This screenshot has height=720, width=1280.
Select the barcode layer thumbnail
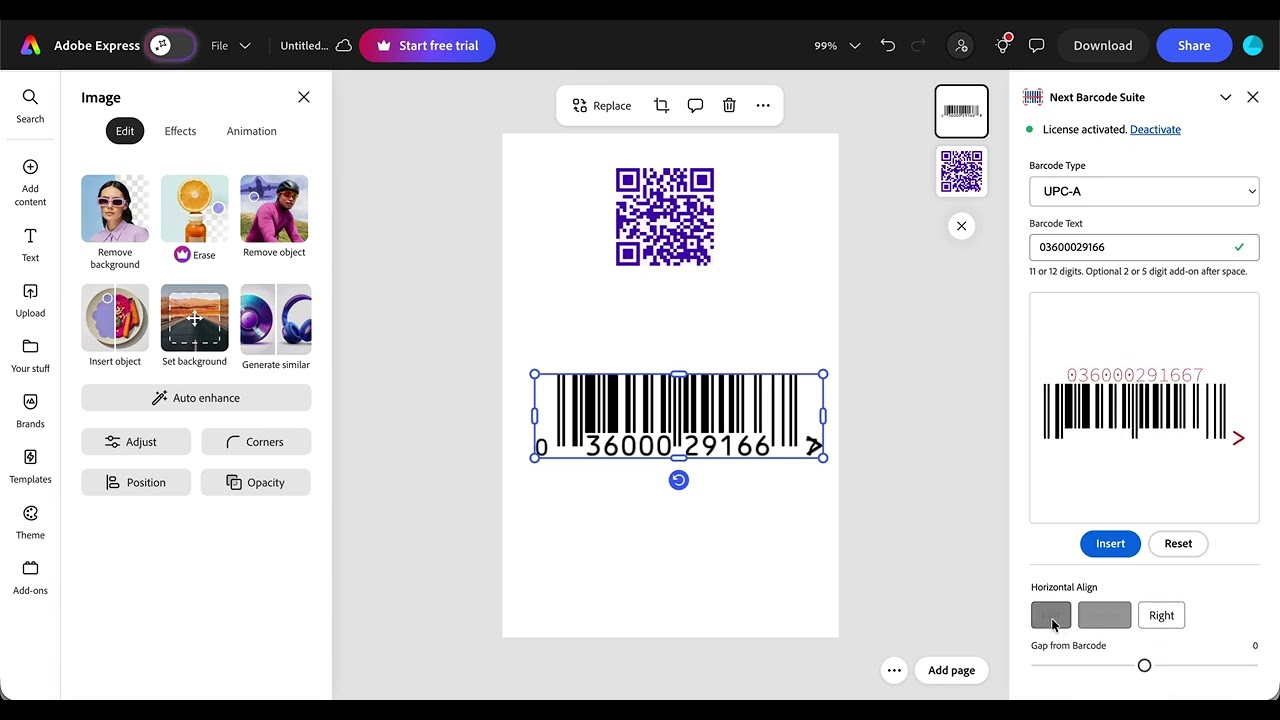coord(961,111)
